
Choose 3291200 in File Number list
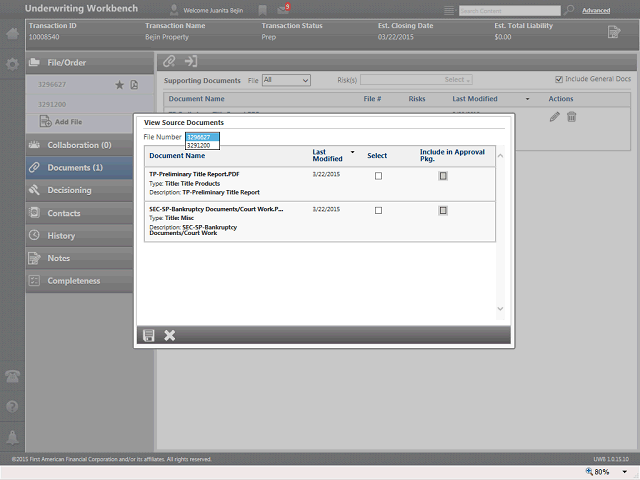(x=202, y=145)
